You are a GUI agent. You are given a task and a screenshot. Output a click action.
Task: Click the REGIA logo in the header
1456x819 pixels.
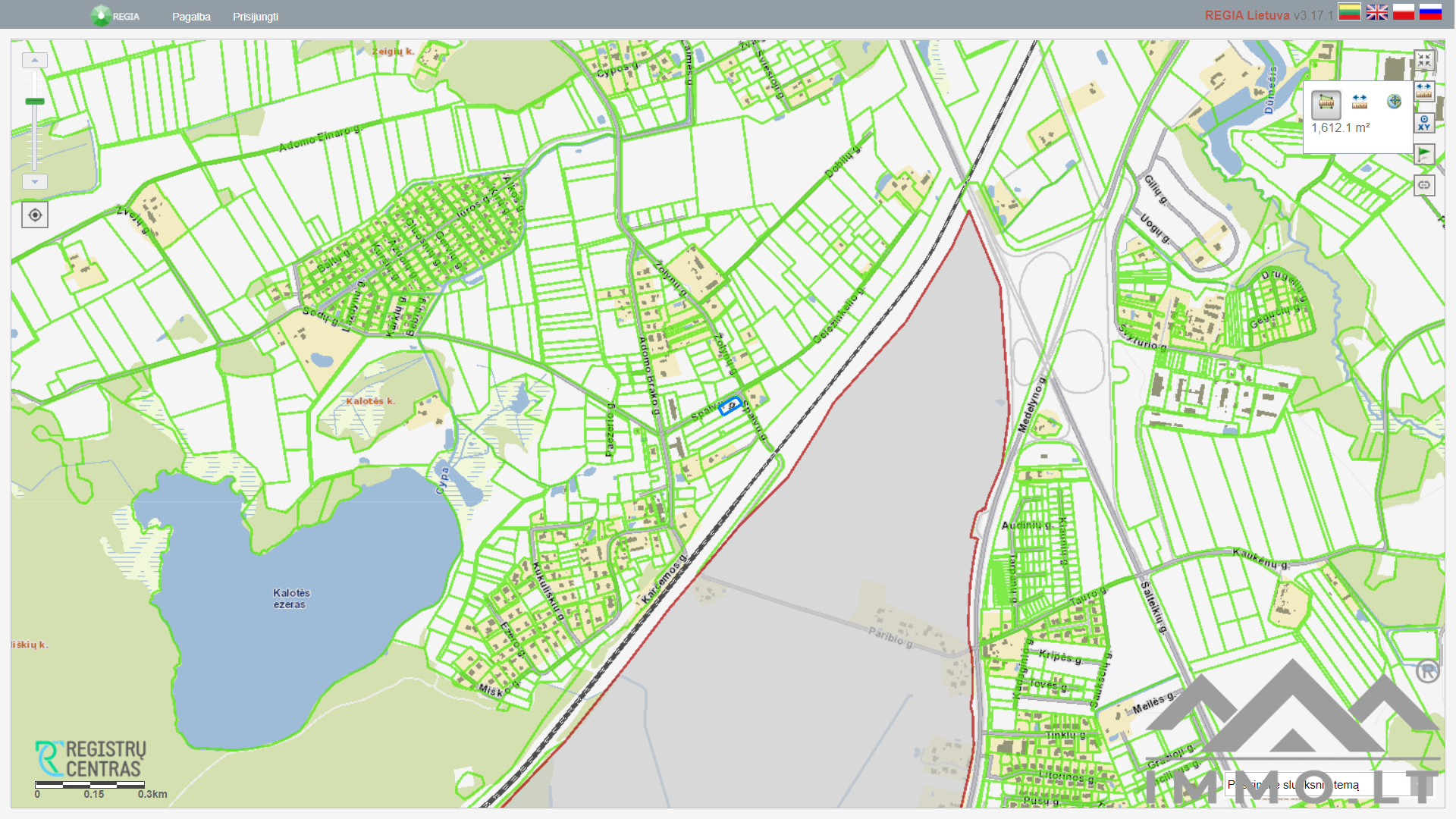(115, 16)
